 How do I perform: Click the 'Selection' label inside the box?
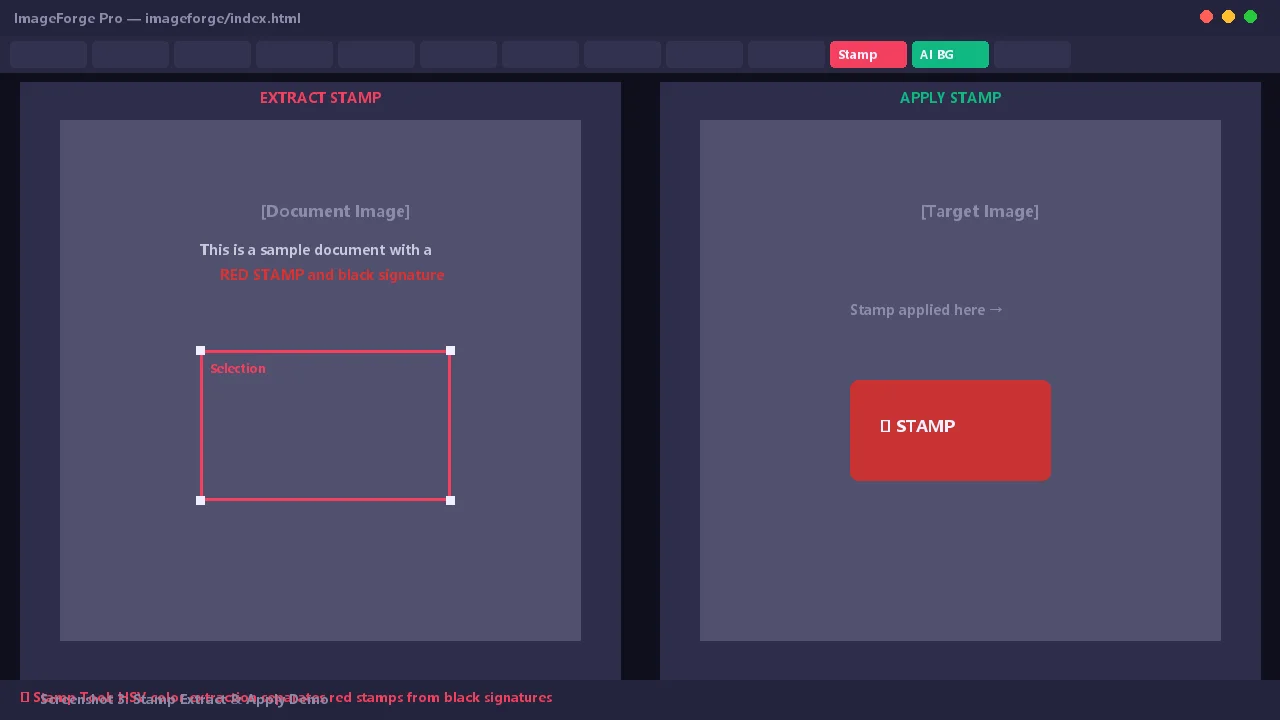click(238, 368)
